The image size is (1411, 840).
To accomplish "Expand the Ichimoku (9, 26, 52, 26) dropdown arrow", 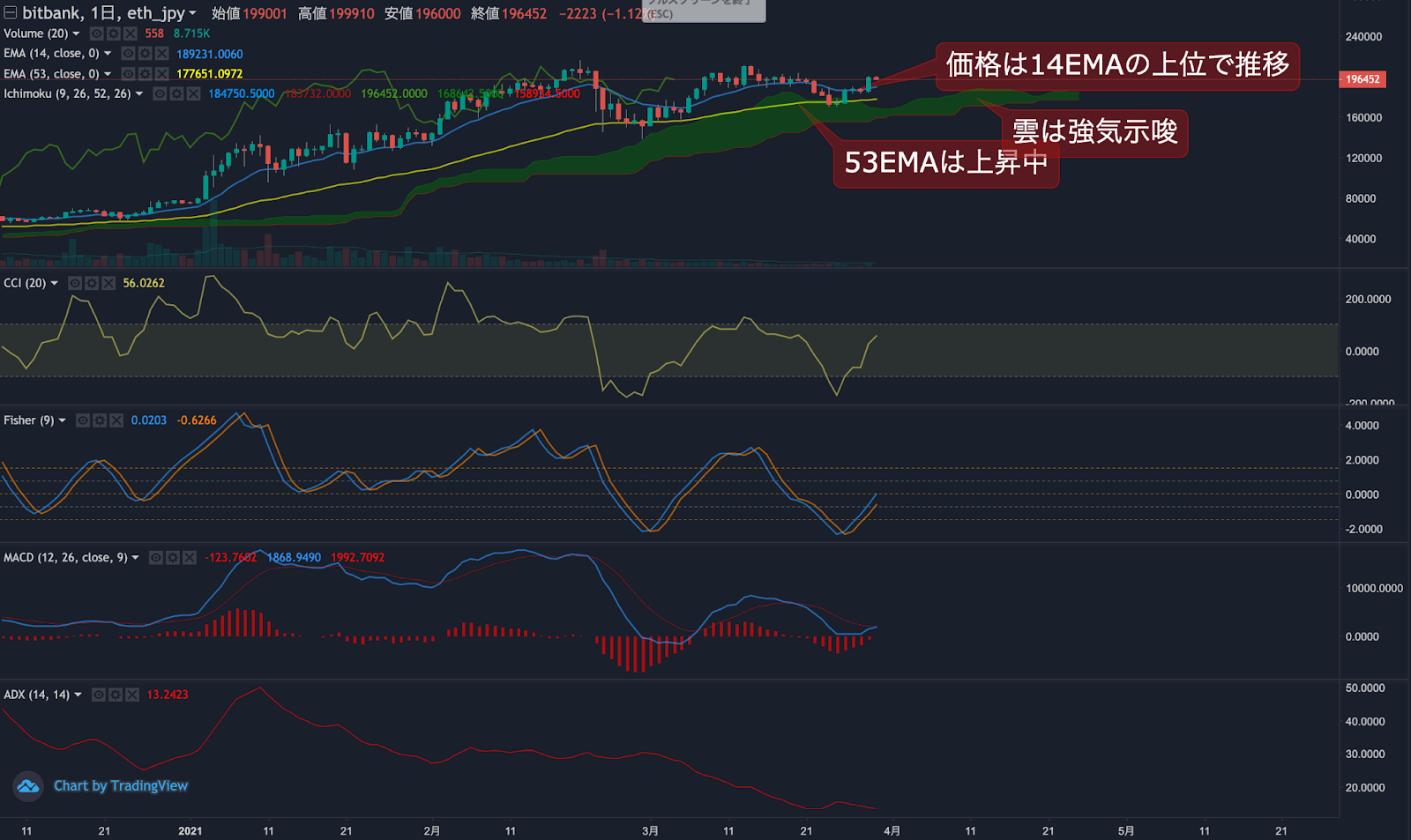I will tap(139, 94).
